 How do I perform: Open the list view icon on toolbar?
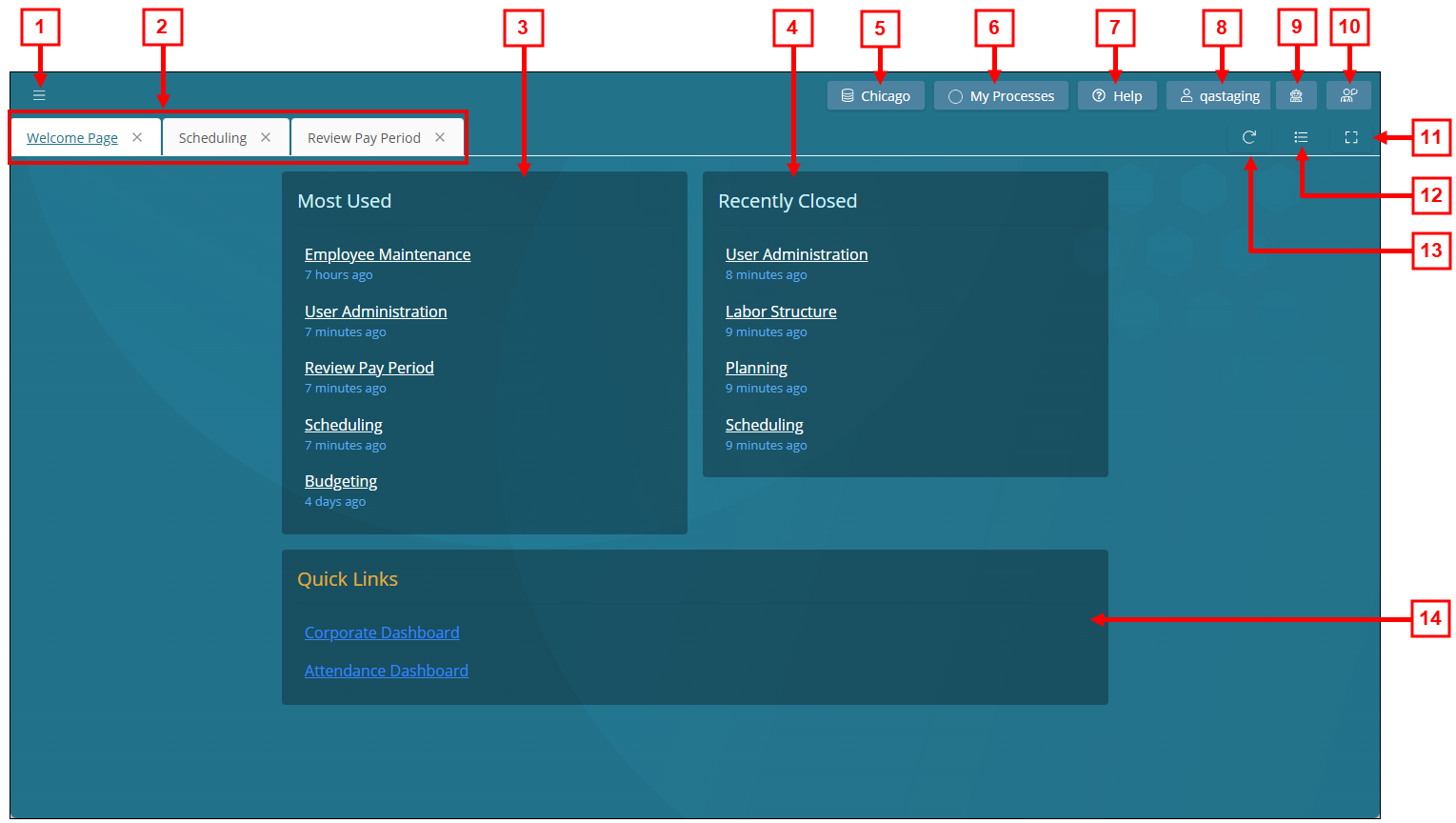pyautogui.click(x=1302, y=137)
